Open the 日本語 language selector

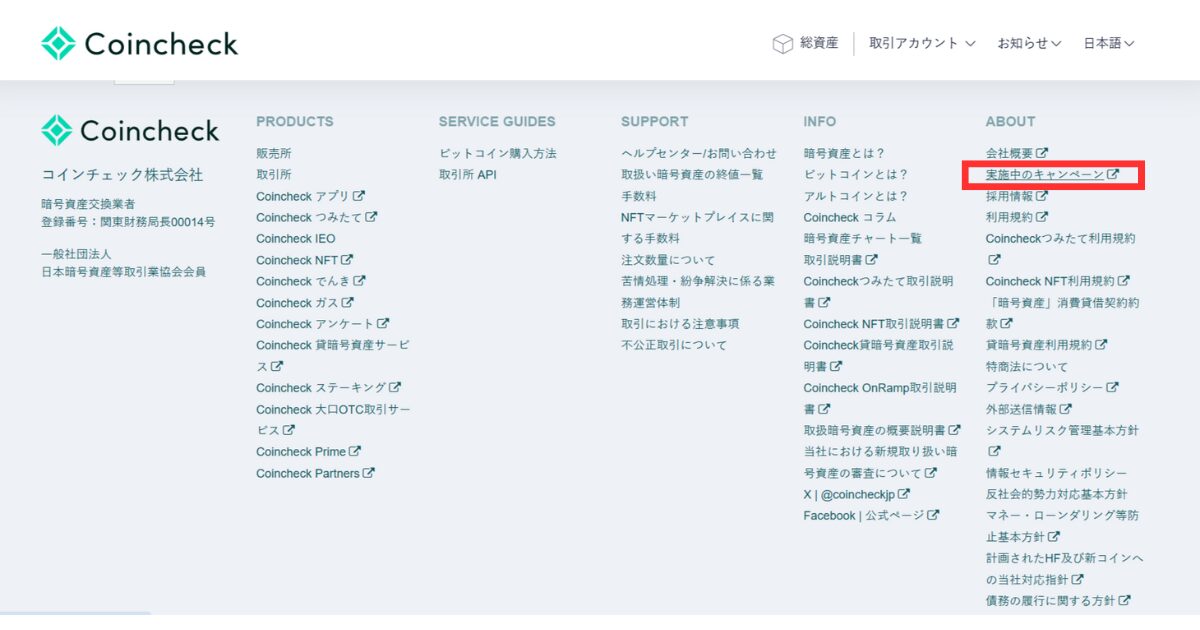tap(1109, 44)
